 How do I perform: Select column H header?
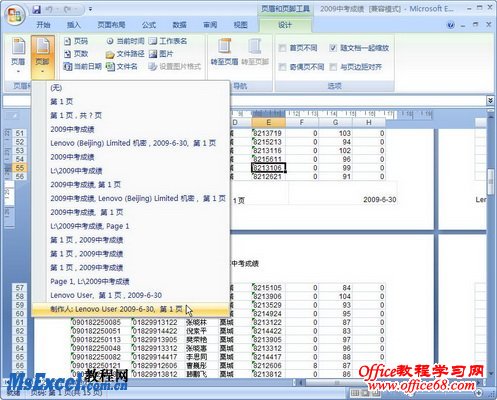(369, 122)
